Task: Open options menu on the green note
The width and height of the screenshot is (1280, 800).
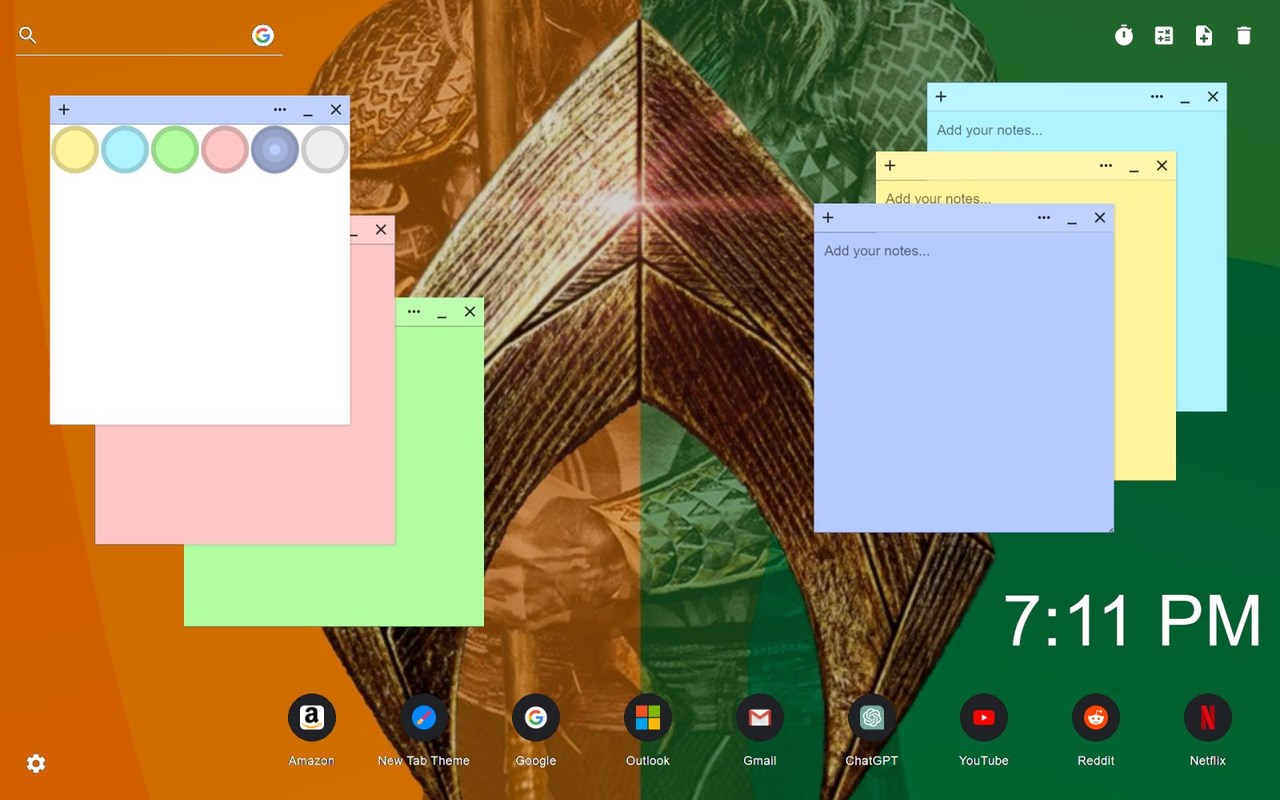Action: click(414, 312)
